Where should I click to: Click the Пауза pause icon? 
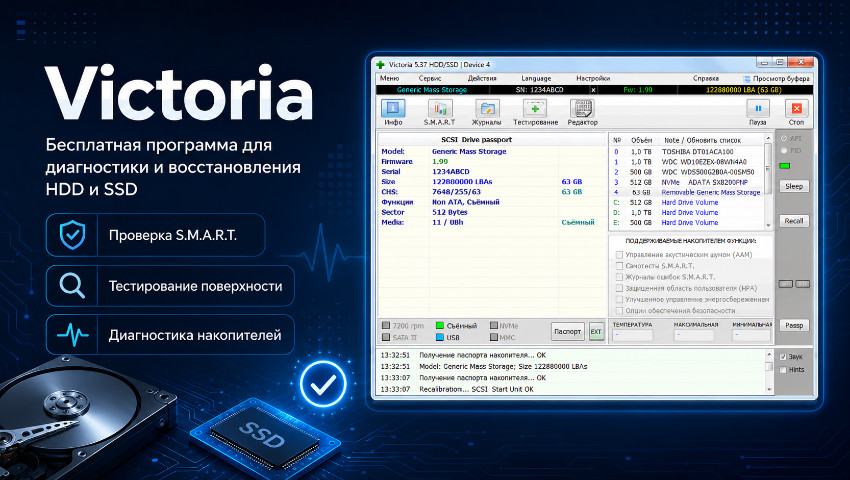(758, 108)
